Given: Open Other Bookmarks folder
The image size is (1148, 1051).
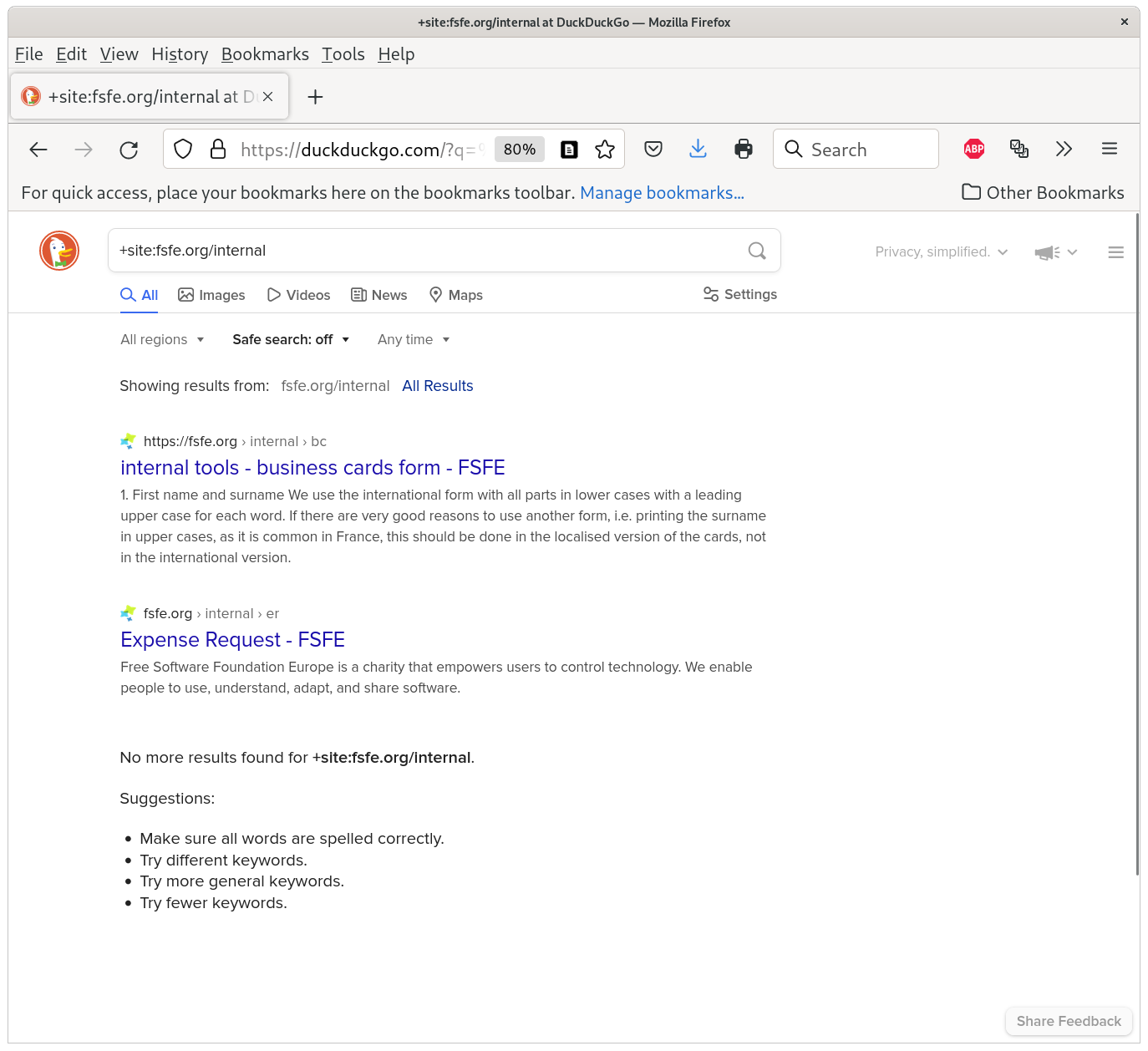Looking at the screenshot, I should (1043, 193).
